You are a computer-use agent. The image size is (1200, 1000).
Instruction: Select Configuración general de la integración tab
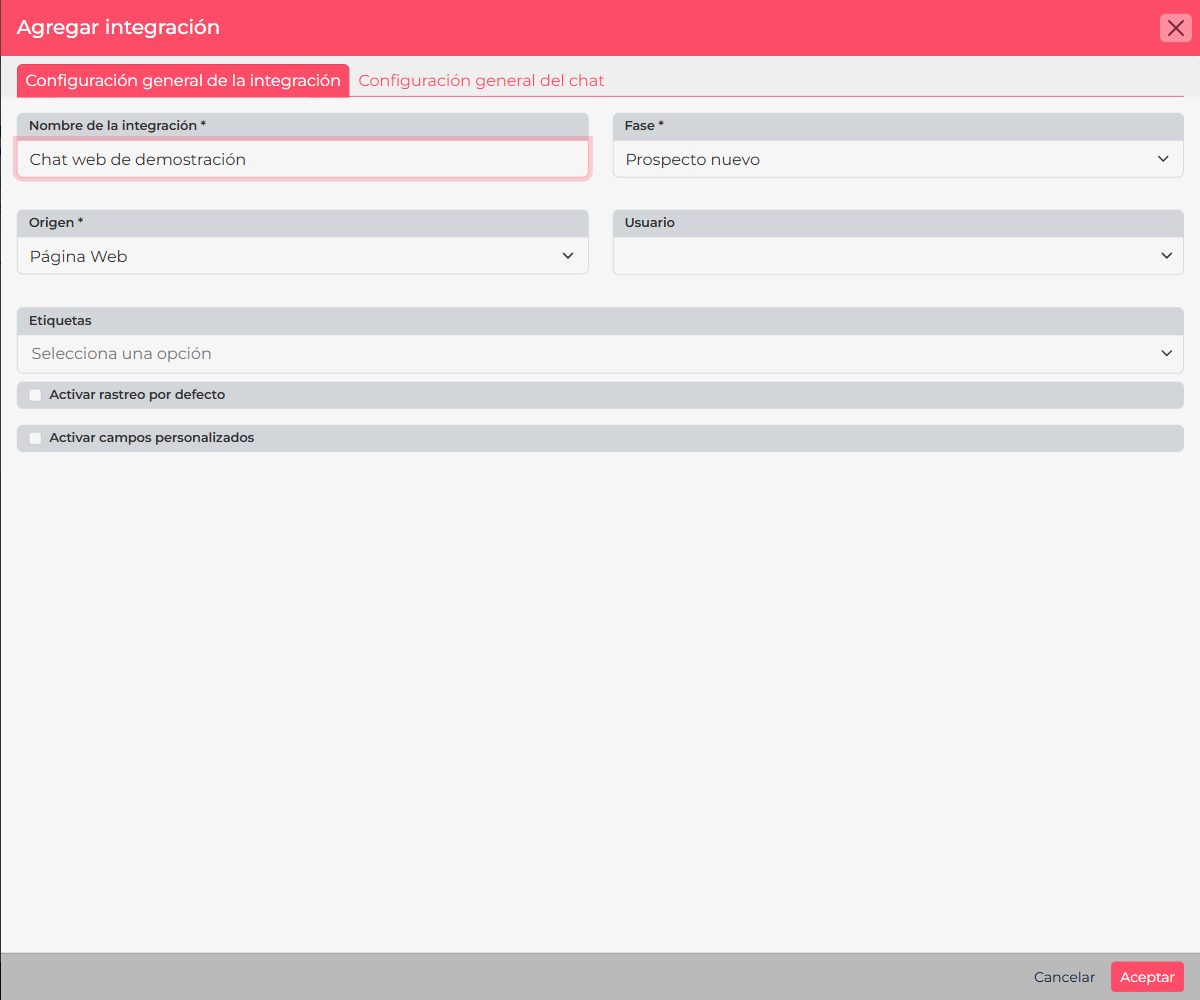click(183, 81)
